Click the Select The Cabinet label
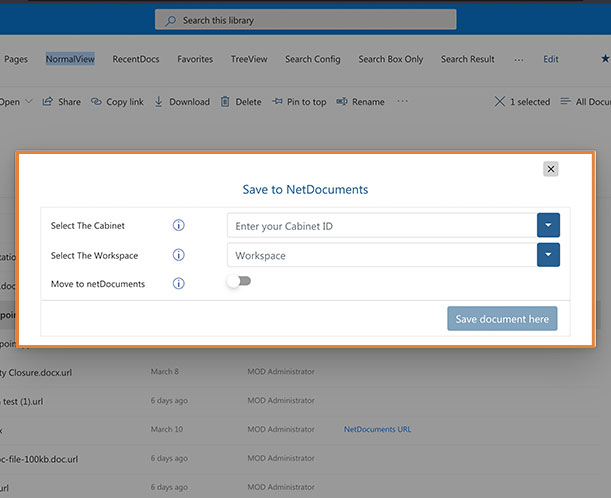Viewport: 611px width, 498px height. (x=88, y=226)
